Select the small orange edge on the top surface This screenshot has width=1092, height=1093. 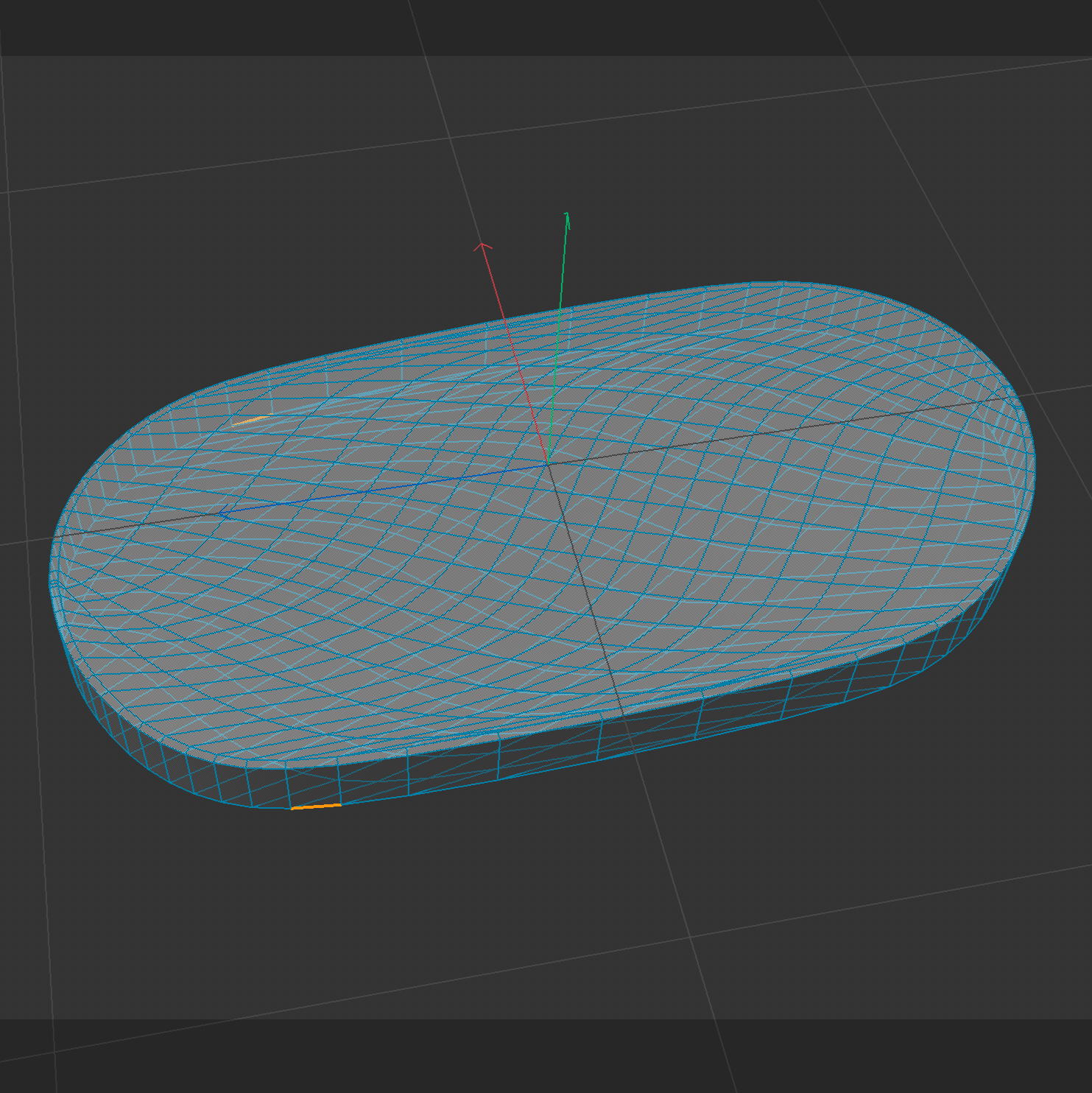(251, 420)
